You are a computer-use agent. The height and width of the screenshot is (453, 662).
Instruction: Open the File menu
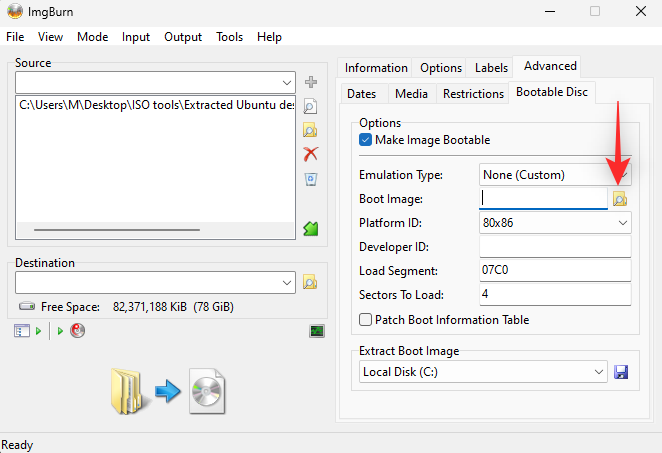coord(15,37)
